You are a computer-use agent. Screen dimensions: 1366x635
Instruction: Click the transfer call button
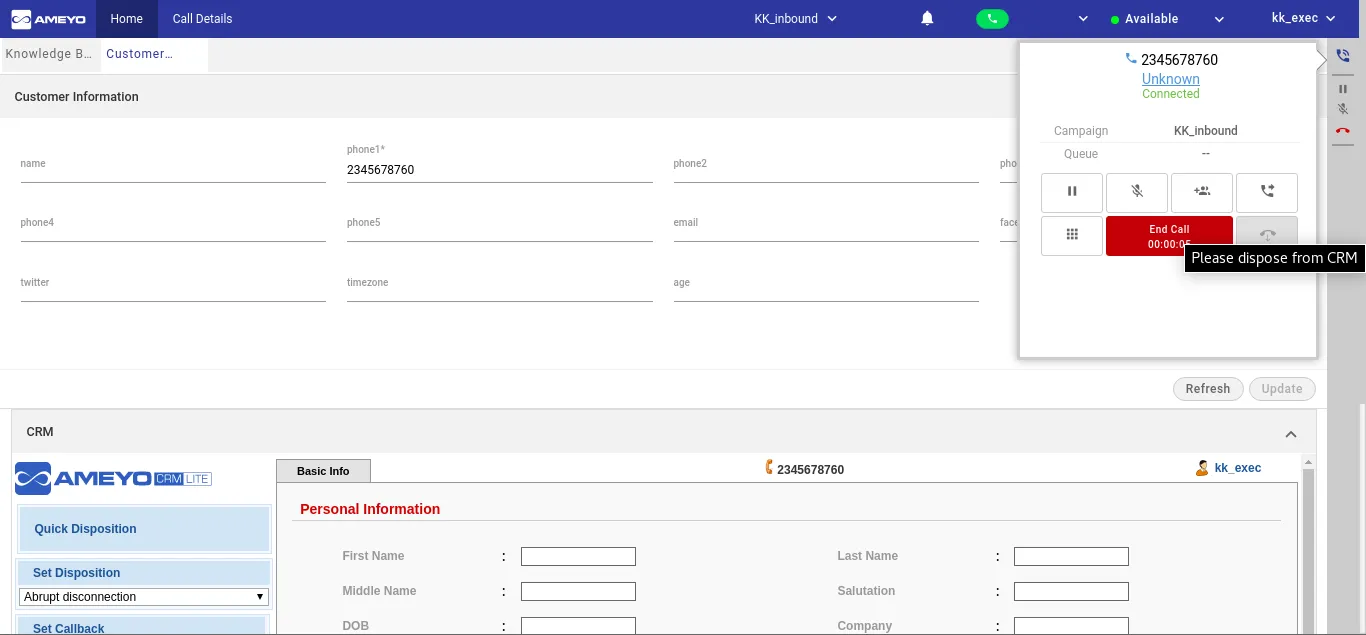coord(1267,192)
